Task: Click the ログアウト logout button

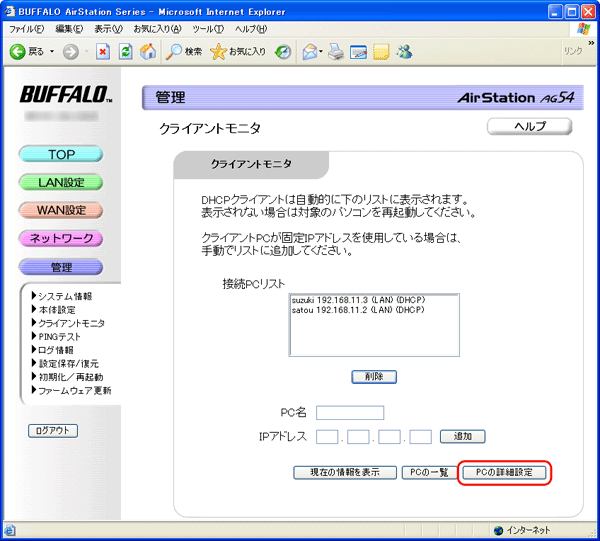Action: (53, 431)
